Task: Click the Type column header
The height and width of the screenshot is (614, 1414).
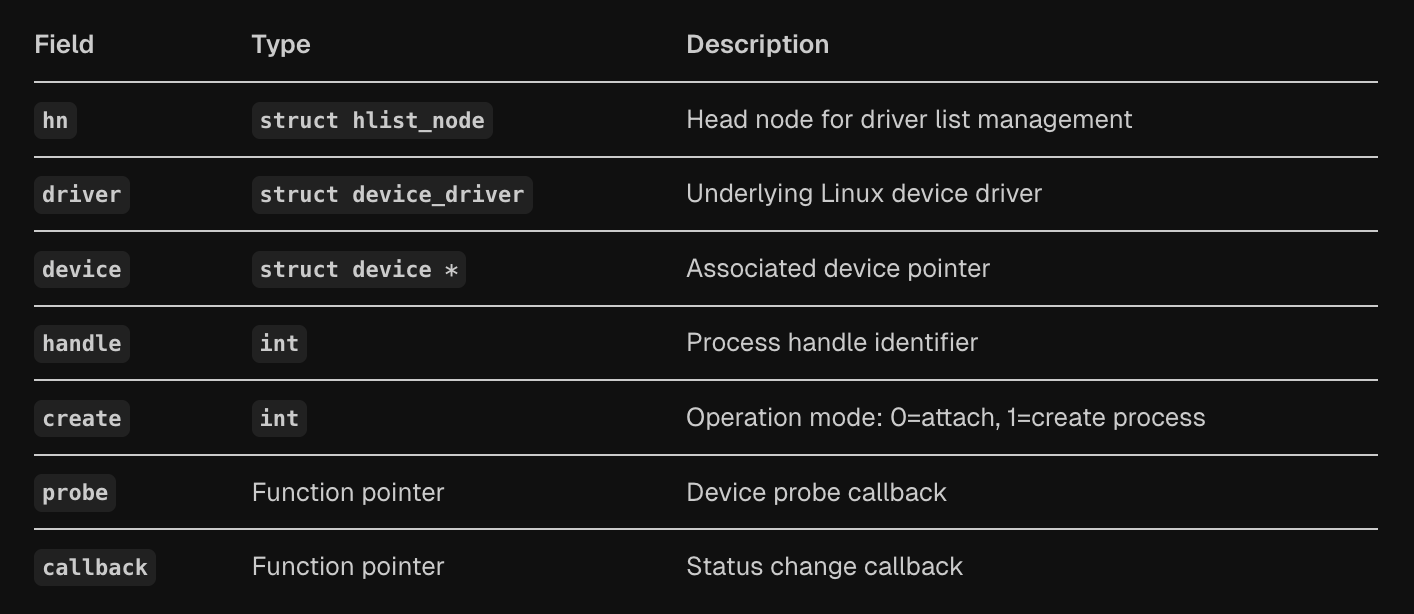Action: (281, 45)
